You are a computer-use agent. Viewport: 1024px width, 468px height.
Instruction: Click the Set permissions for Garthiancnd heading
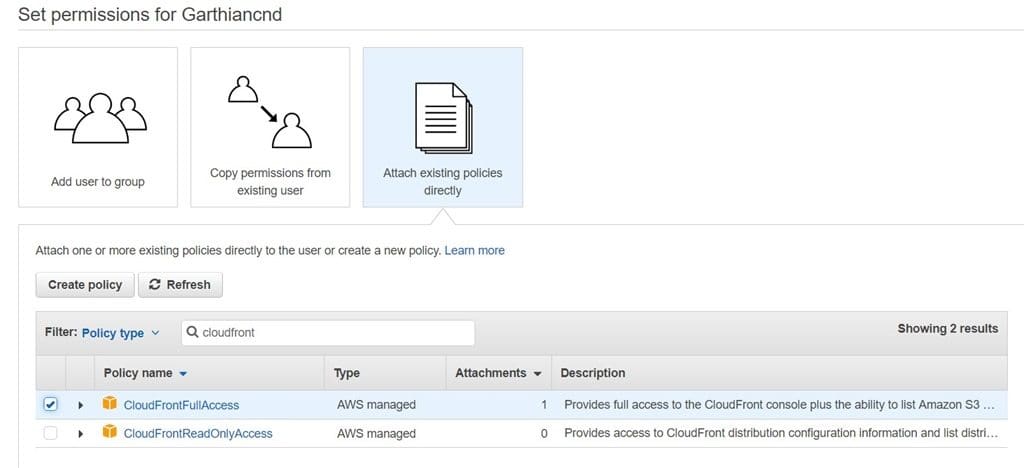click(x=150, y=15)
